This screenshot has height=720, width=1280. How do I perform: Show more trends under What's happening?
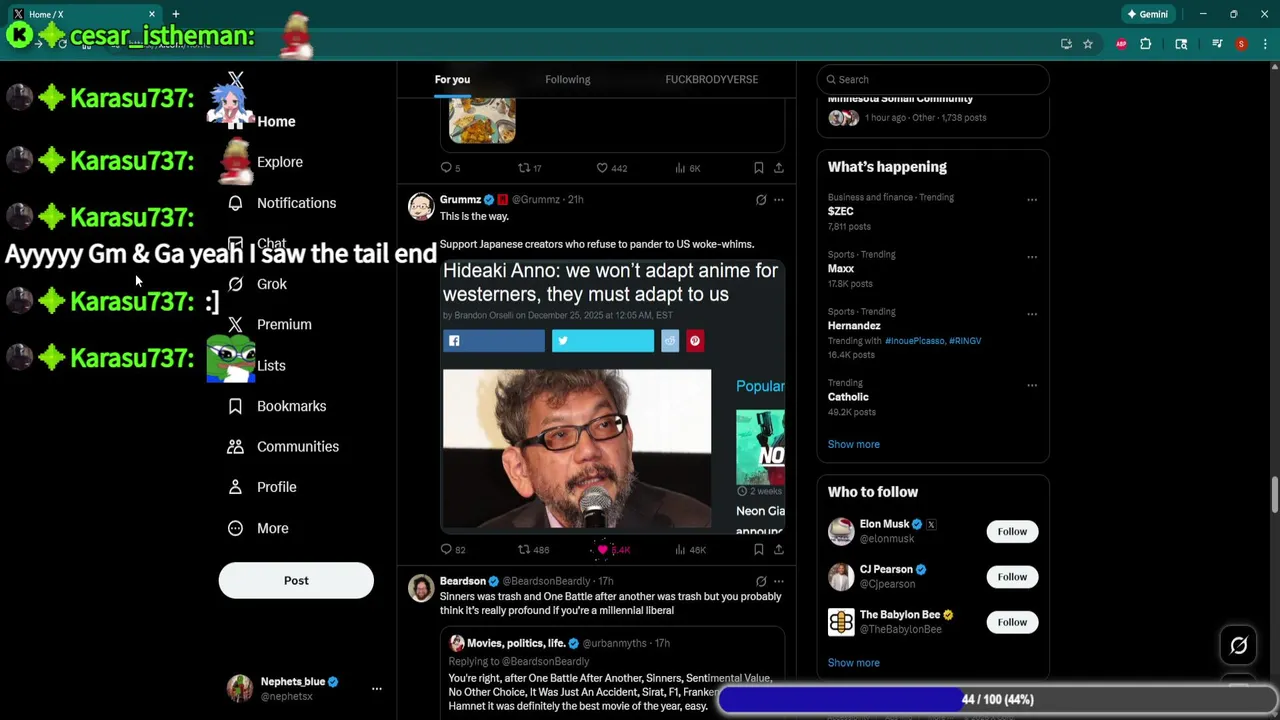[x=854, y=444]
